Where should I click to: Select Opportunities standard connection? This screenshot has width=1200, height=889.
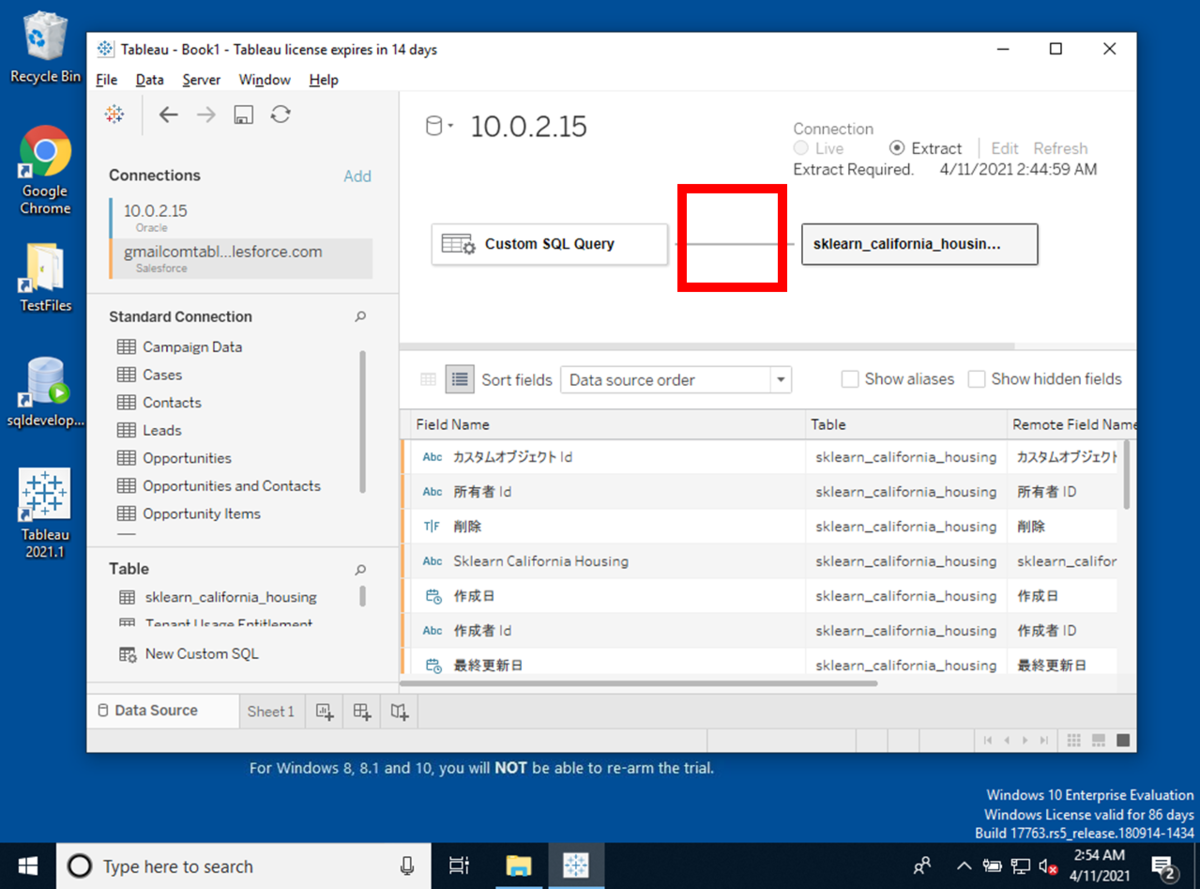[x=174, y=458]
